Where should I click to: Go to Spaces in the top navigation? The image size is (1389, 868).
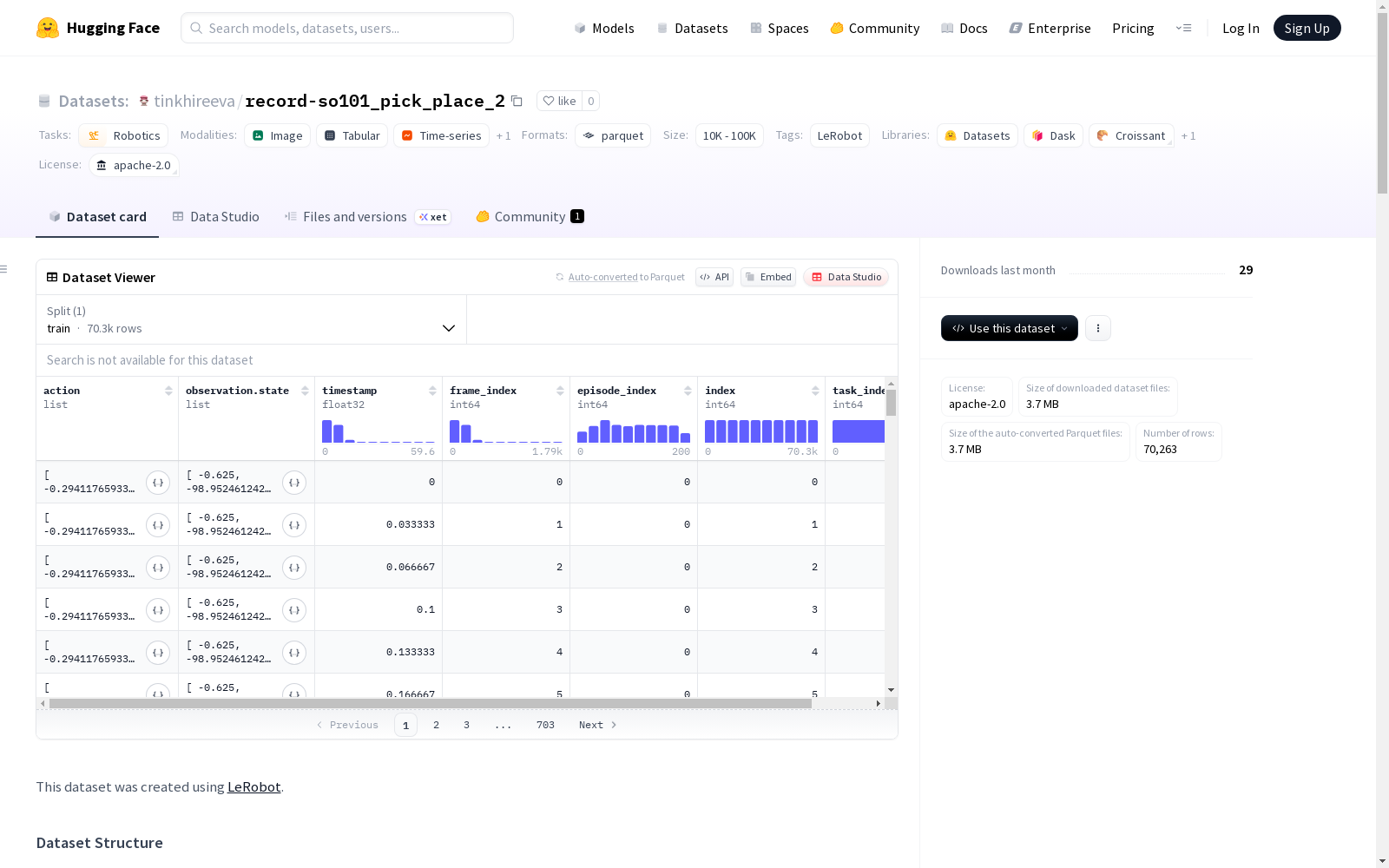780,28
